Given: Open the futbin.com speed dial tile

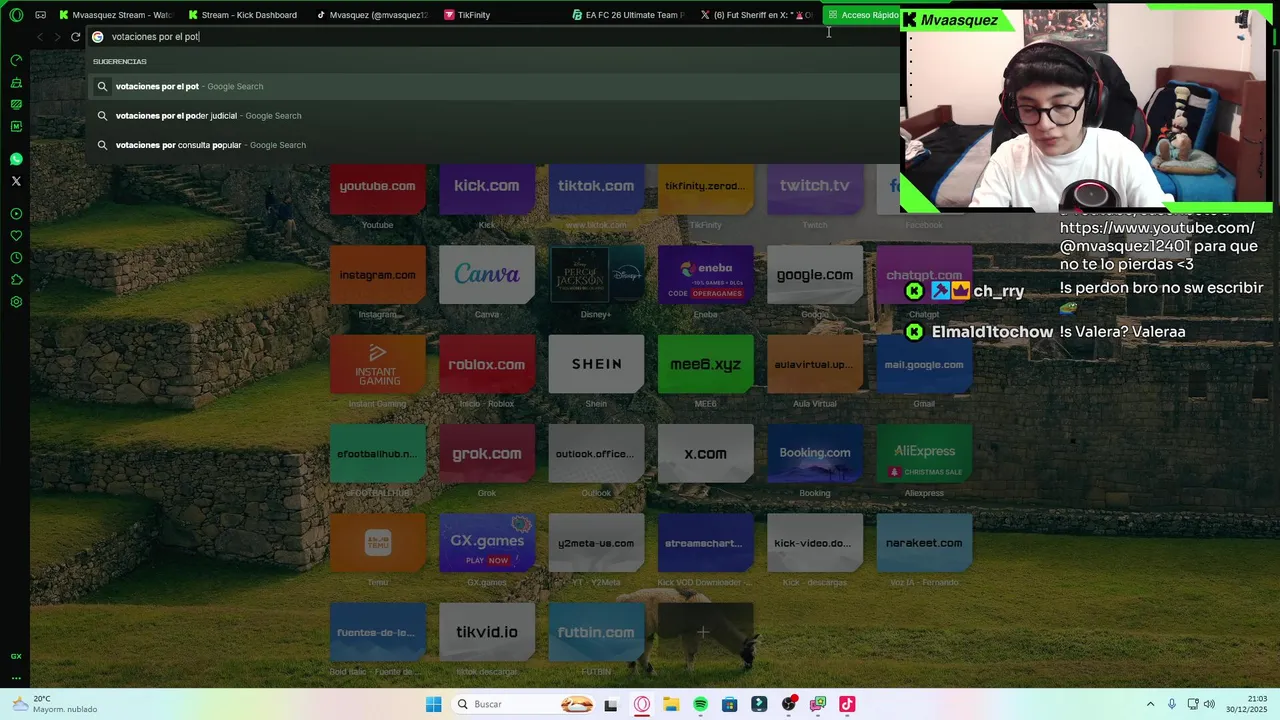Looking at the screenshot, I should [596, 632].
